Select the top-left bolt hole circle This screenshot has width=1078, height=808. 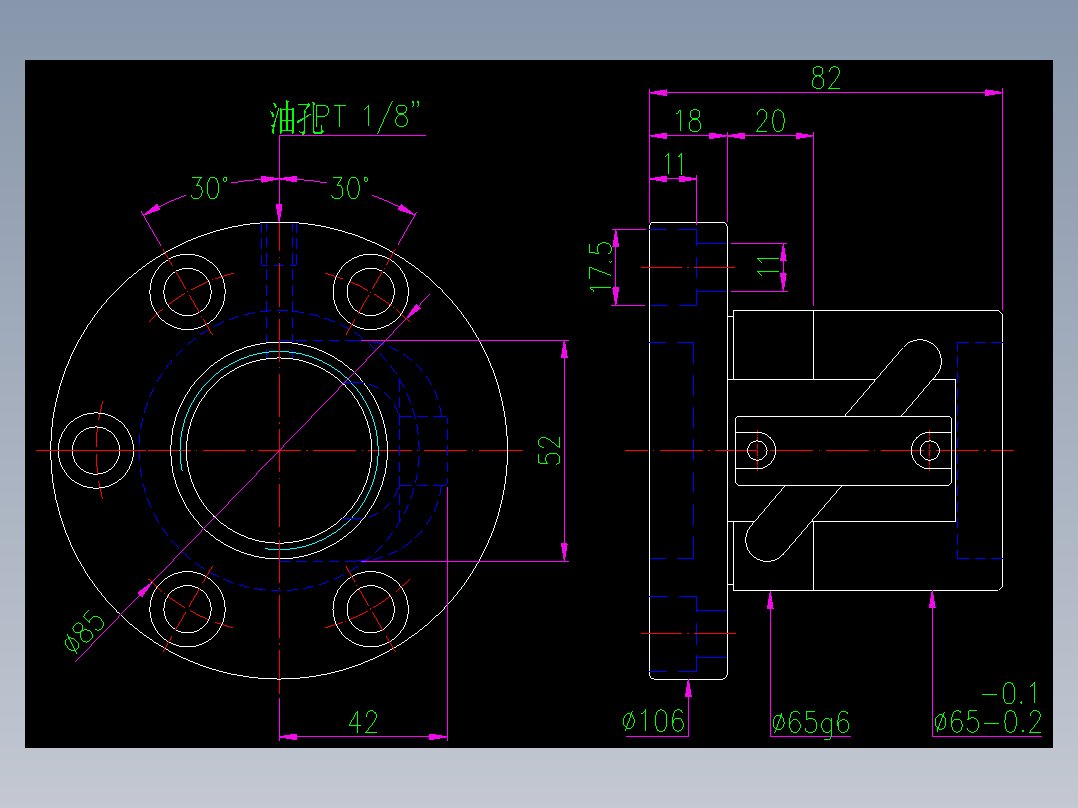186,292
